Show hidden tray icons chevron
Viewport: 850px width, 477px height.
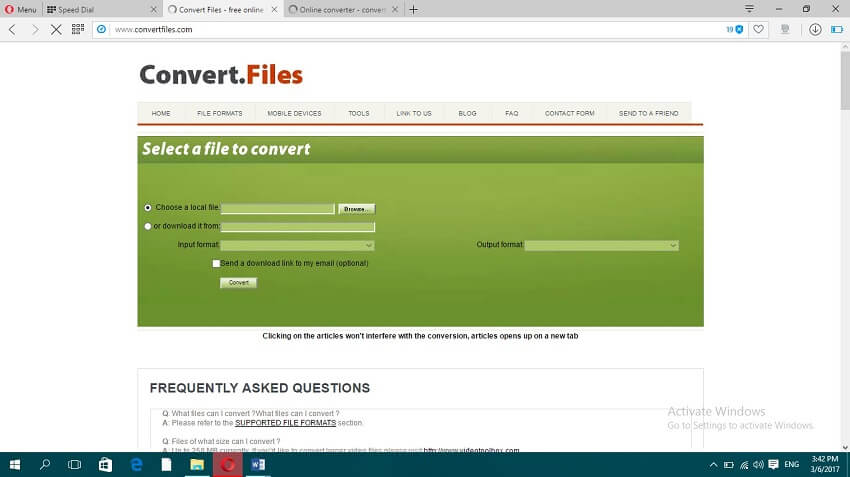(713, 465)
